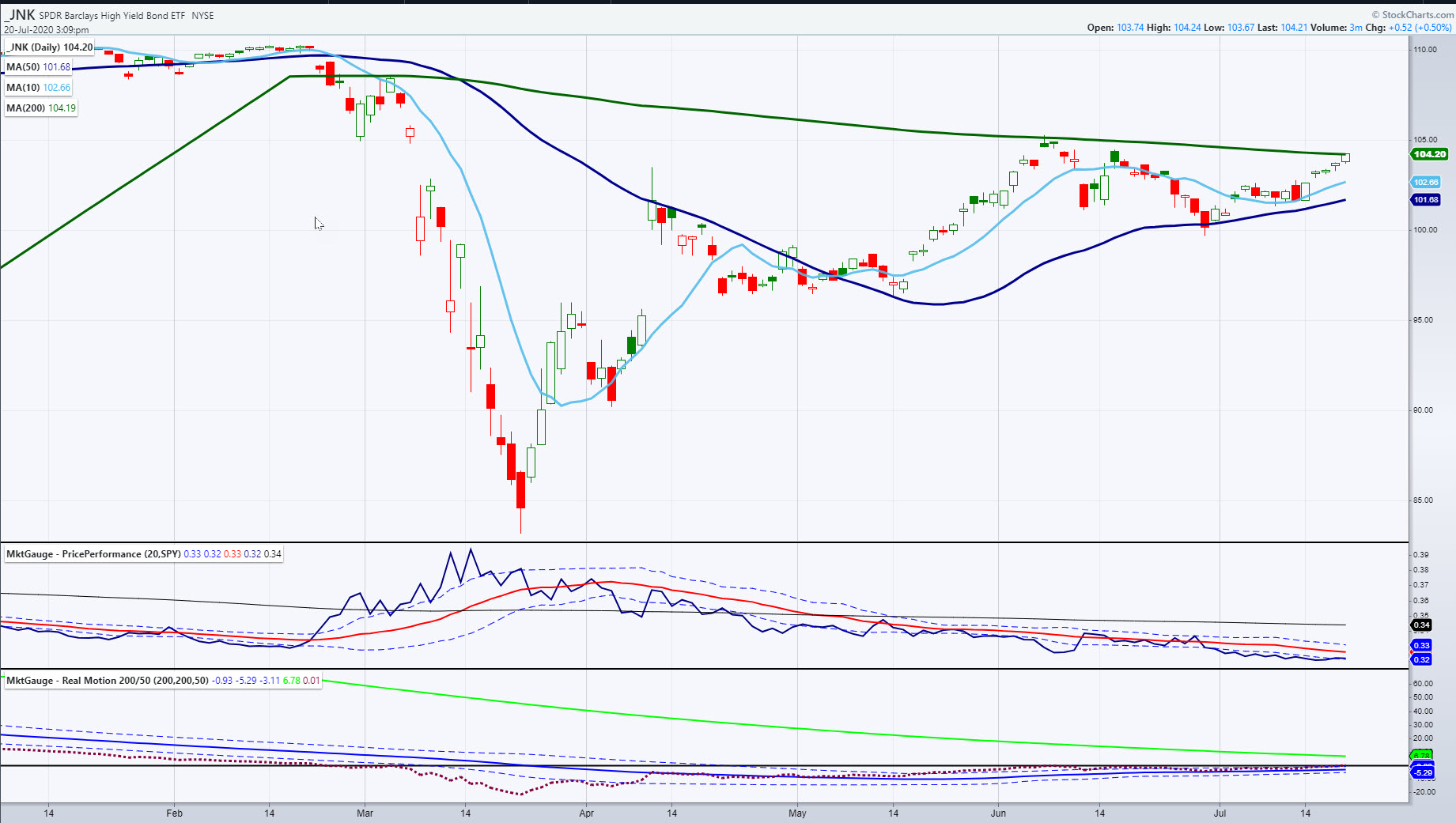Select the dark blue 101.68 price tag

(x=1426, y=200)
